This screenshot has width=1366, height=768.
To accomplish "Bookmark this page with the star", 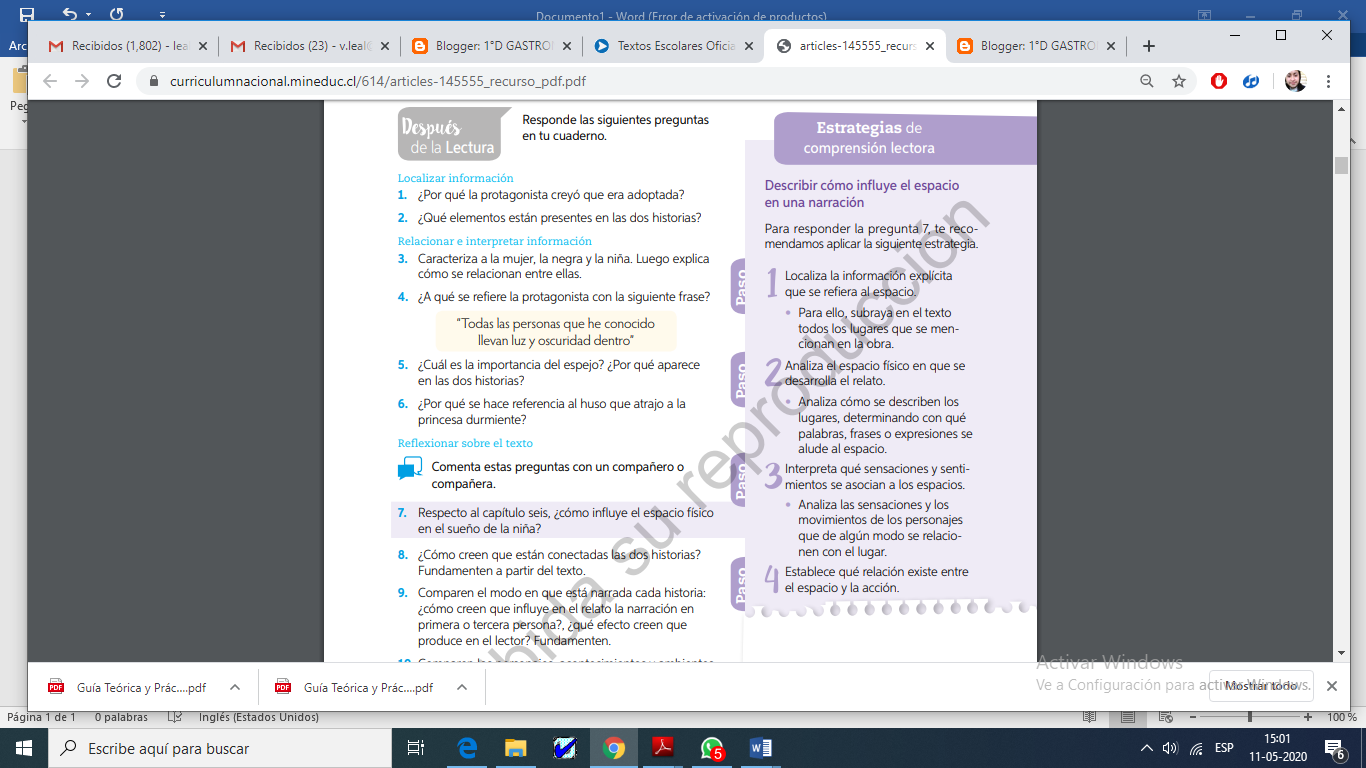I will coord(1179,82).
